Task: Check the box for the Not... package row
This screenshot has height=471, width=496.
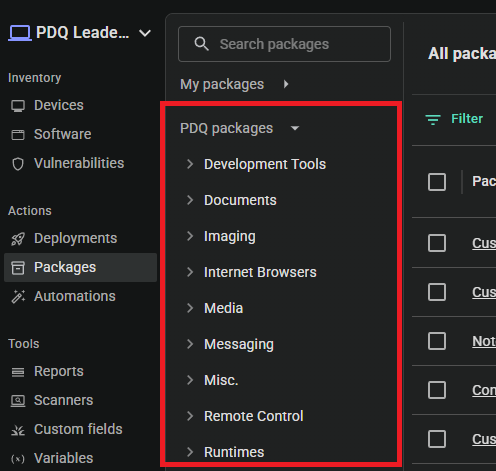Action: (x=437, y=341)
